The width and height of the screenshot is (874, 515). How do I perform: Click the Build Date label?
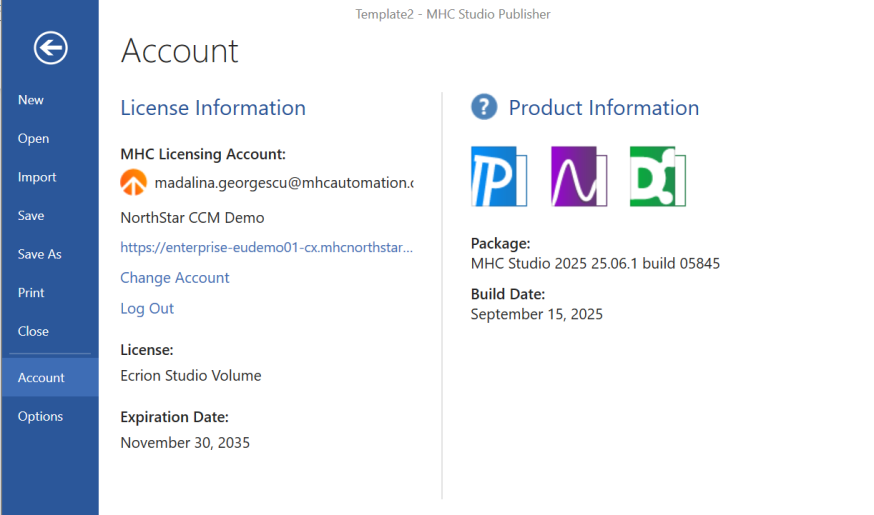508,294
